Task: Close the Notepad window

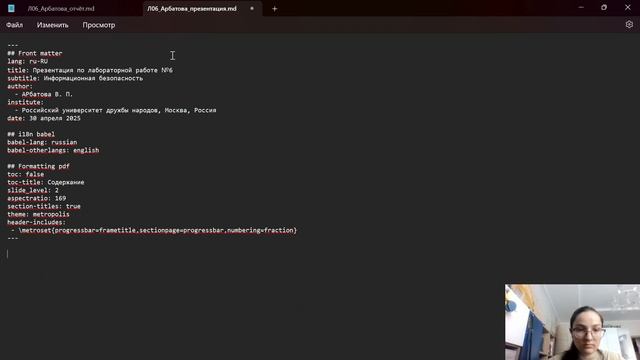Action: click(628, 8)
